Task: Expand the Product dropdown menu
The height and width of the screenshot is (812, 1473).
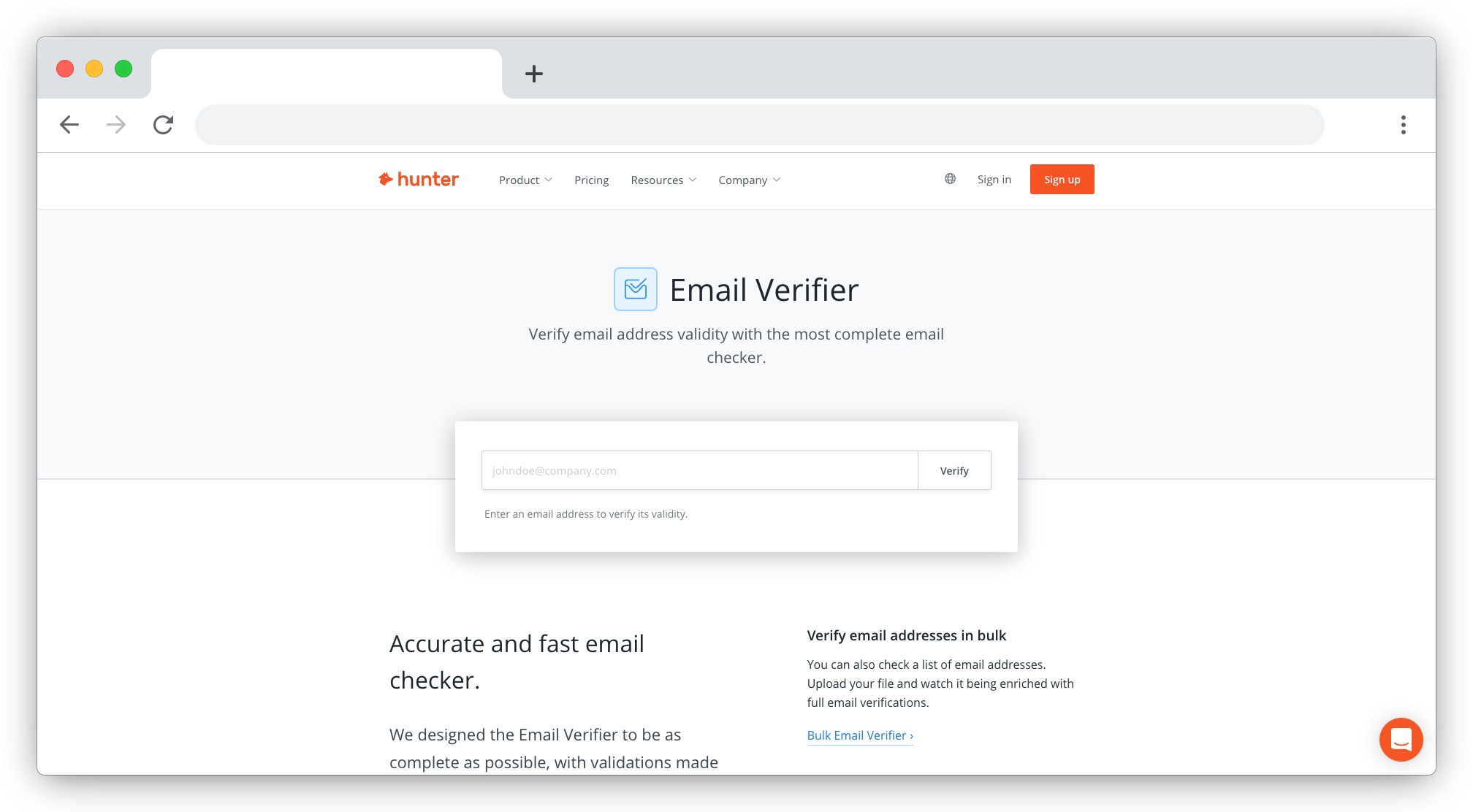Action: coord(525,179)
